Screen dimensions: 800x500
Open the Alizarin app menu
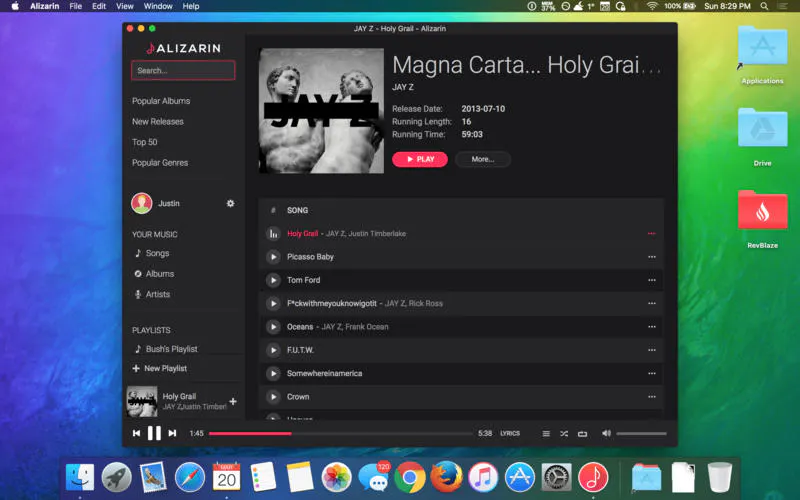tap(44, 6)
